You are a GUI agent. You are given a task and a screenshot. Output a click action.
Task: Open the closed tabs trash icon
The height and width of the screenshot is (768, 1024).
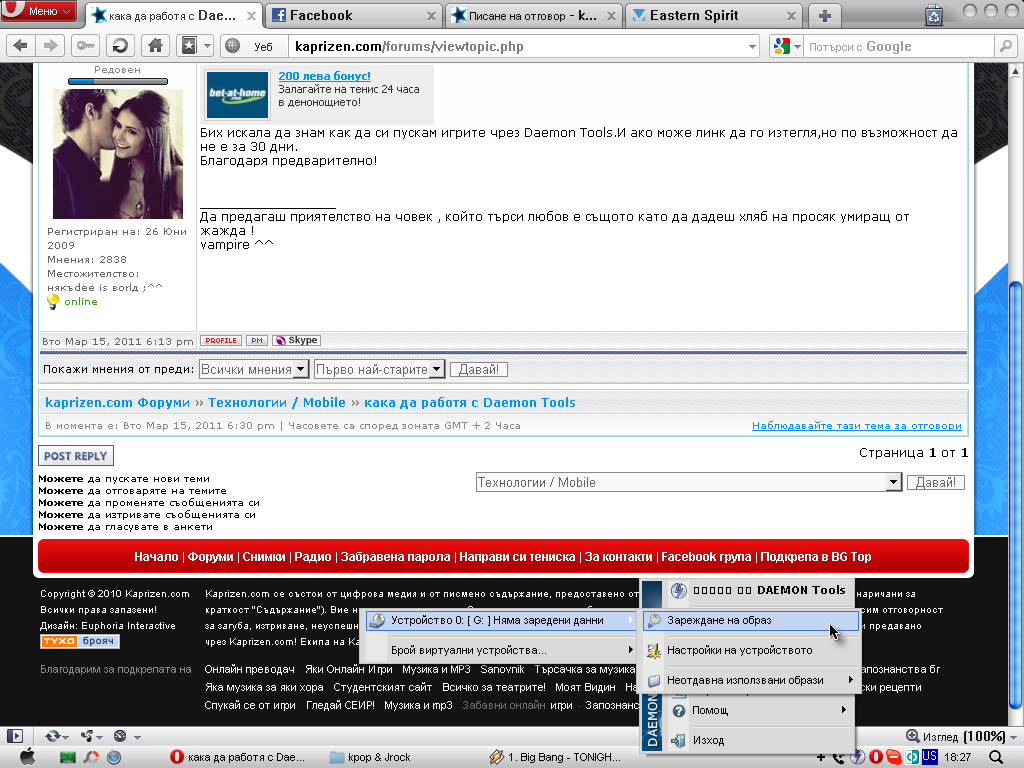(934, 16)
